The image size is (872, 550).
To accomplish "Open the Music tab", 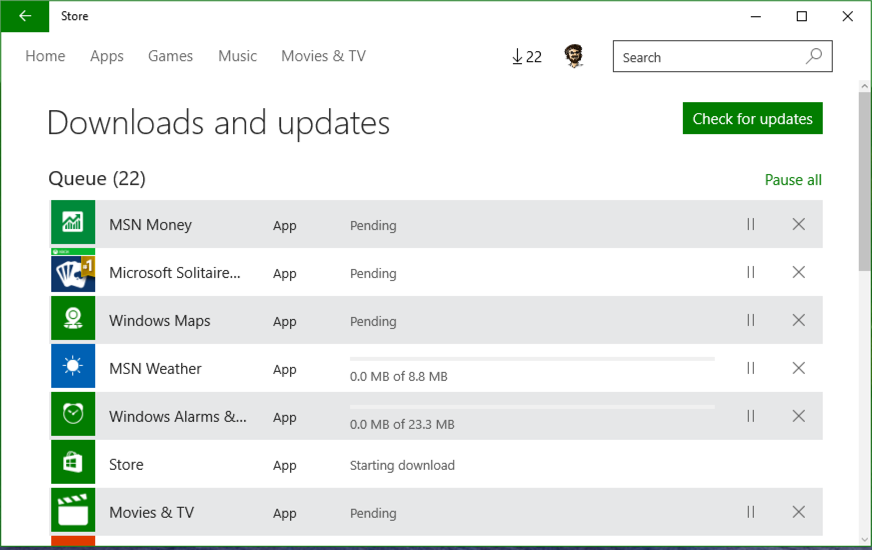I will [237, 56].
